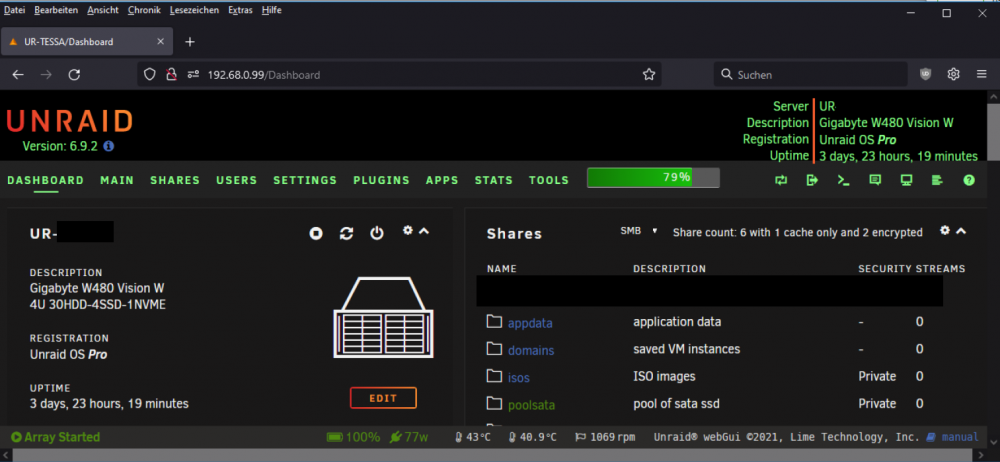Viewport: 1000px width, 462px height.
Task: Click the isos folder icon
Action: coord(494,376)
